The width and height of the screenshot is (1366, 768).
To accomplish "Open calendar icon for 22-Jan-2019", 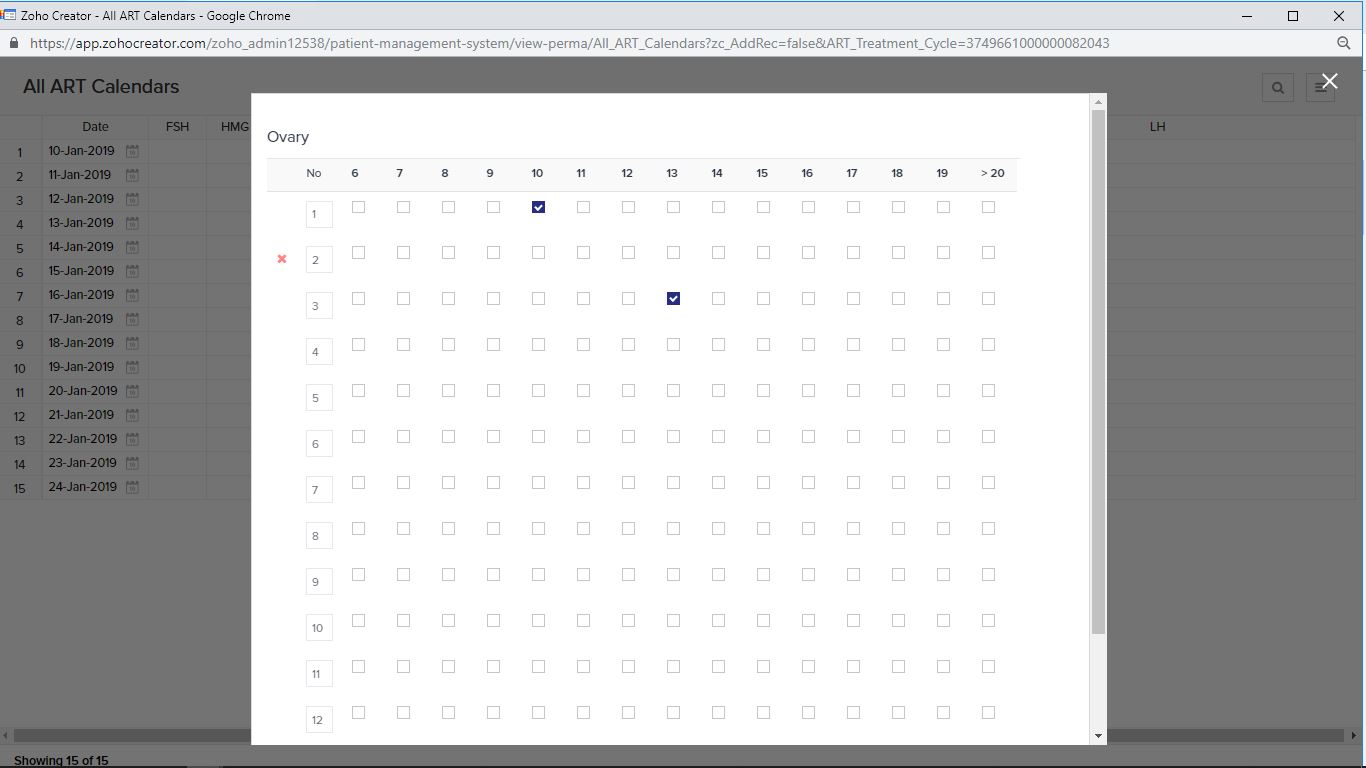I will tap(132, 439).
